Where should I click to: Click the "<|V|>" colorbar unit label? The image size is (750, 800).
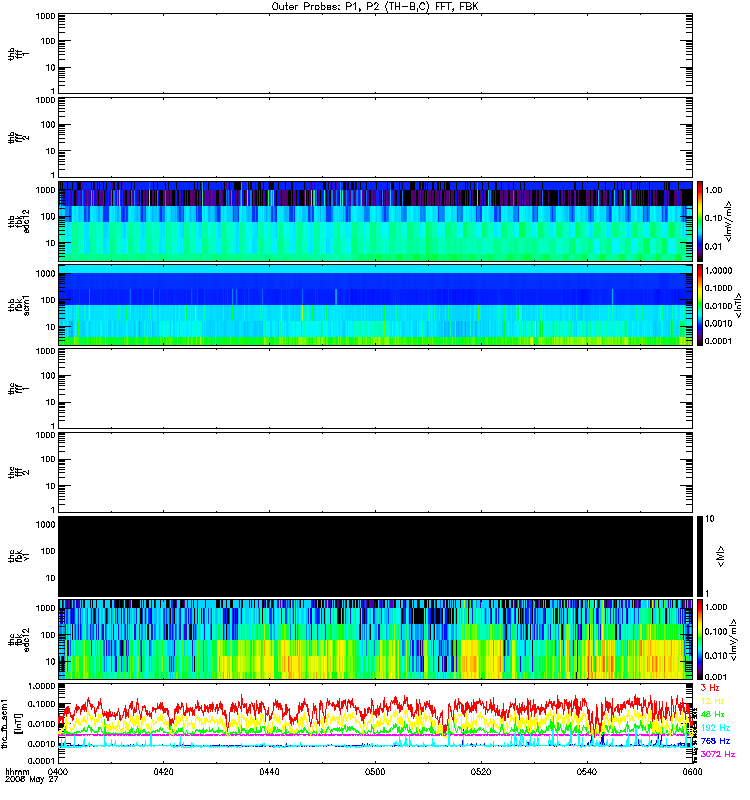[721, 556]
